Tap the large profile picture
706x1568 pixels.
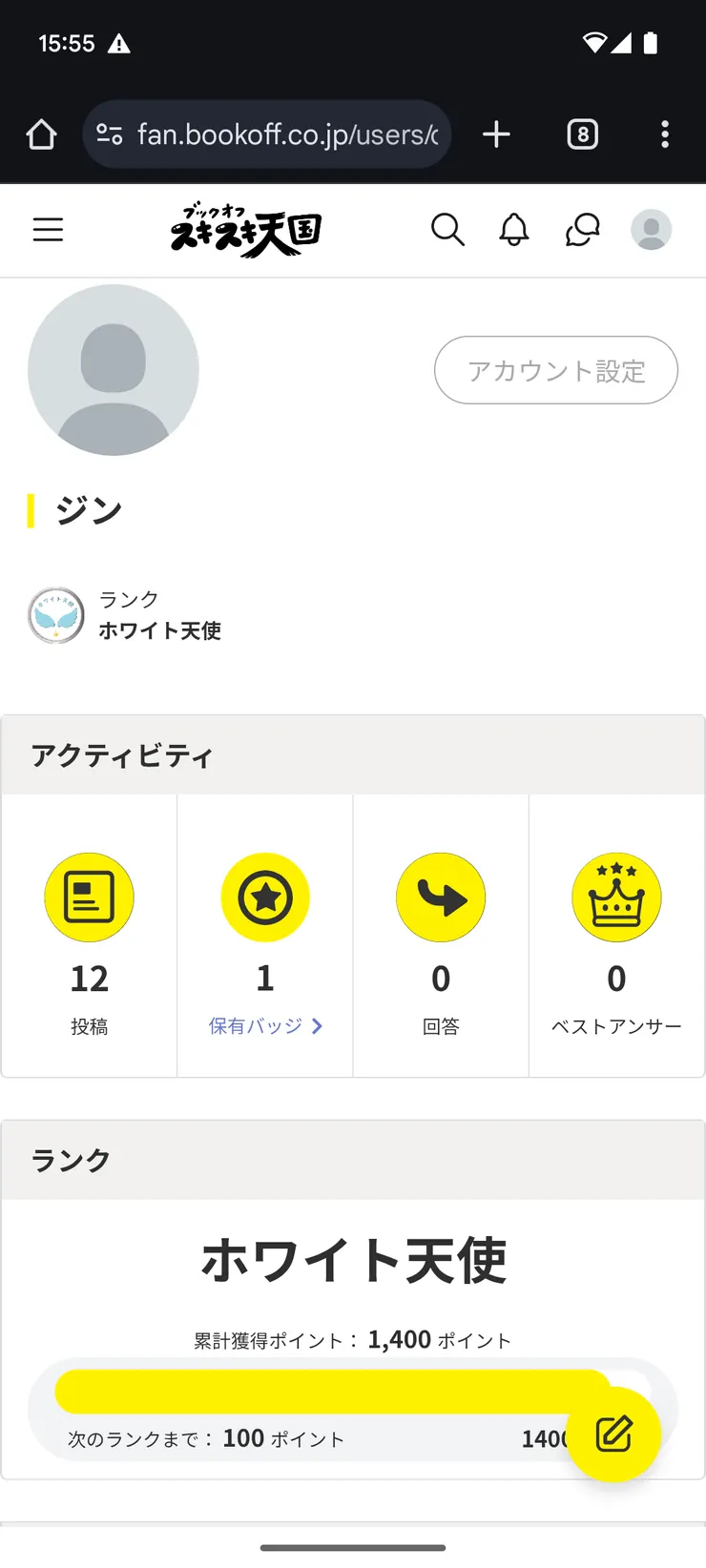pos(114,370)
